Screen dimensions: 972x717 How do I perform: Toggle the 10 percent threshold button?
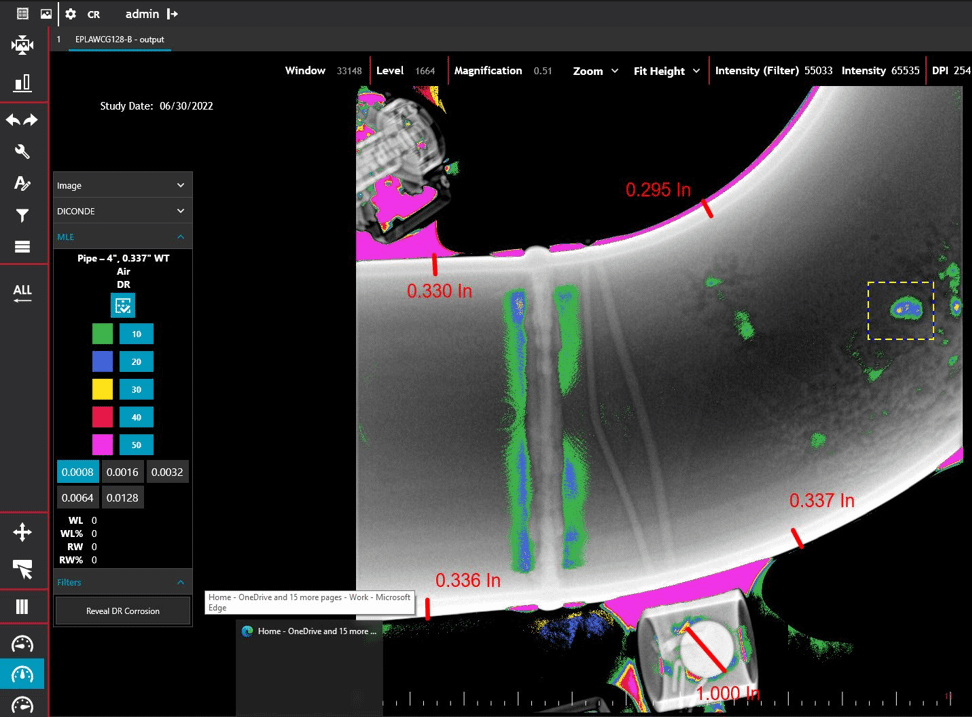(x=136, y=334)
